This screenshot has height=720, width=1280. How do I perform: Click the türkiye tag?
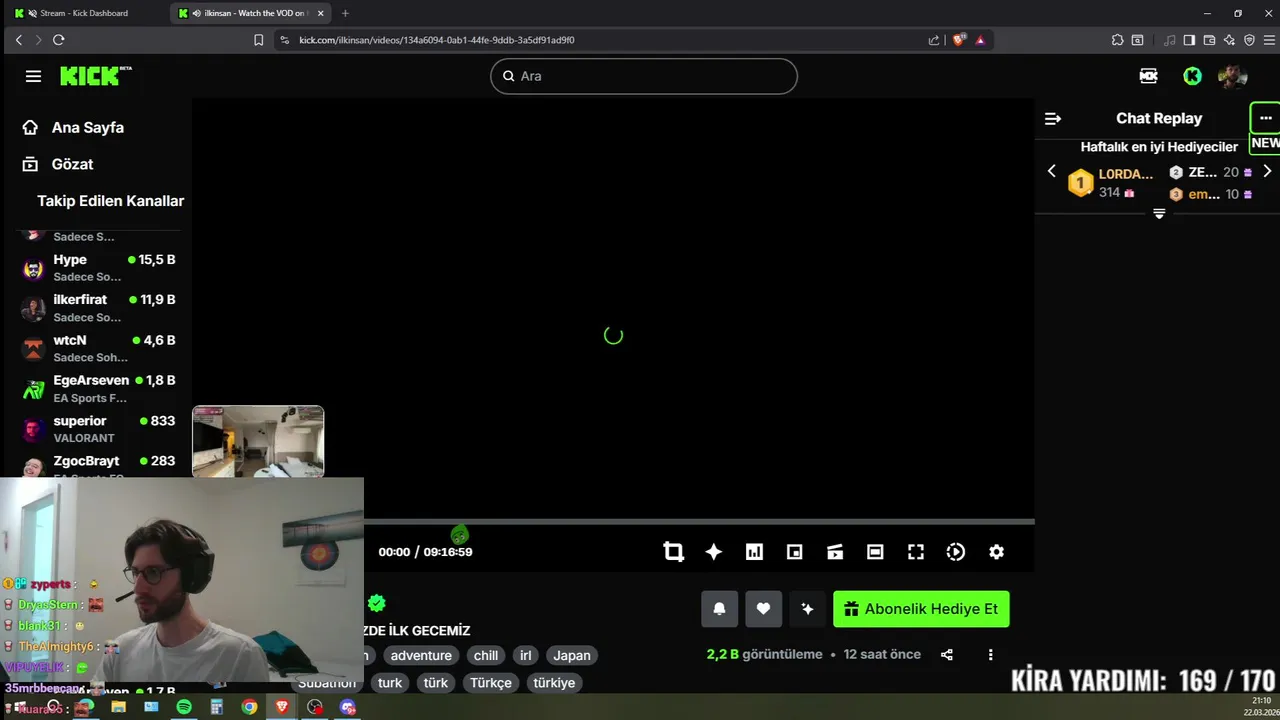tap(554, 683)
